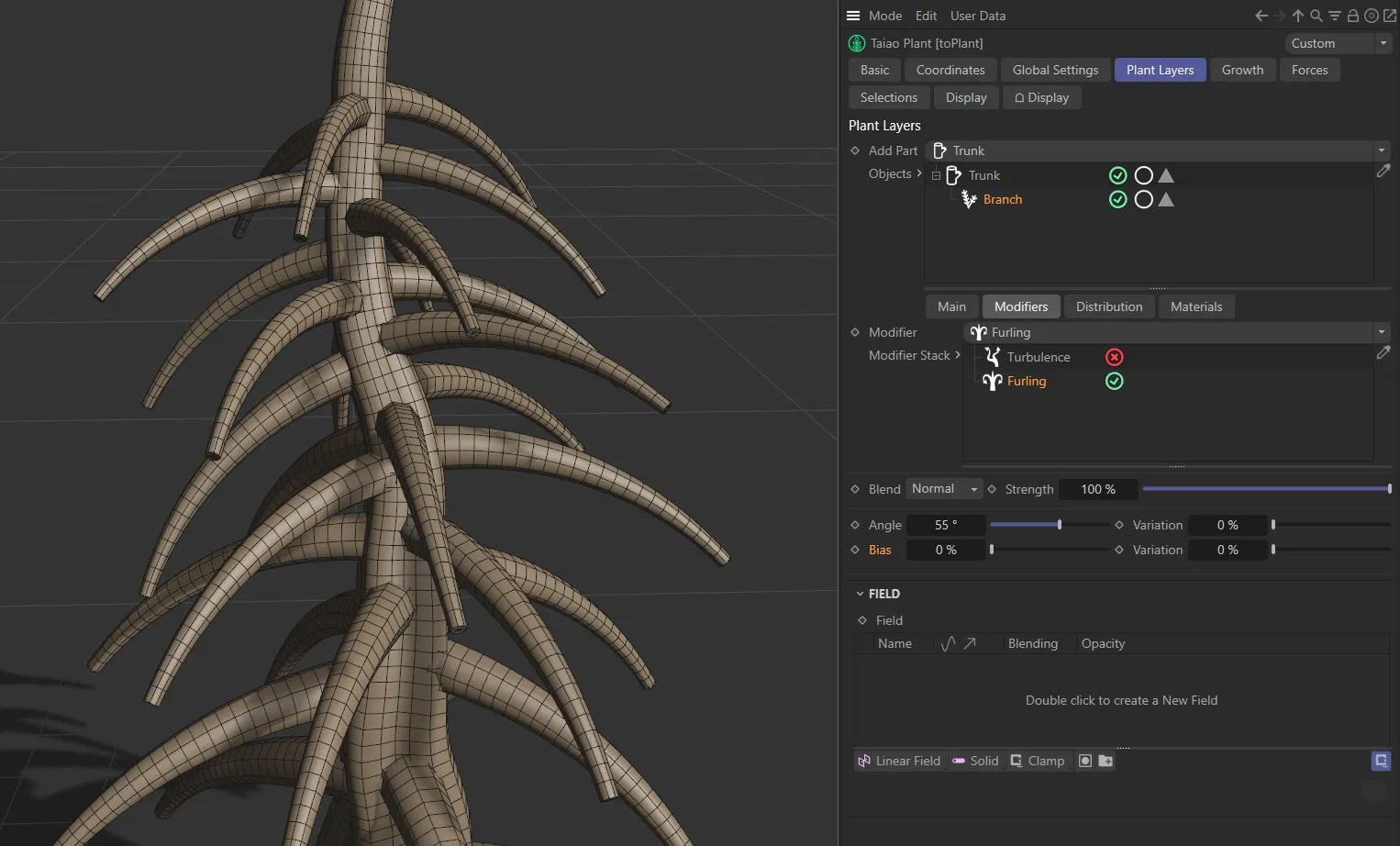Open the Edit menu
1400x846 pixels.
click(926, 16)
